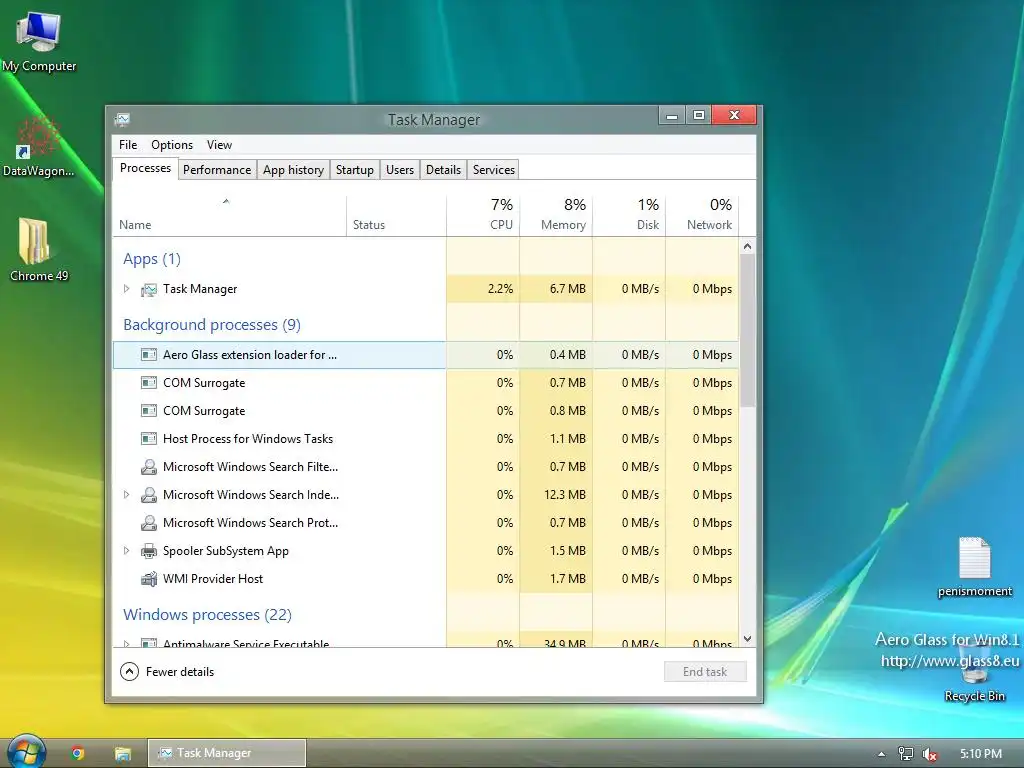
Task: Select the Host Process for Windows Tasks row
Action: (426, 439)
